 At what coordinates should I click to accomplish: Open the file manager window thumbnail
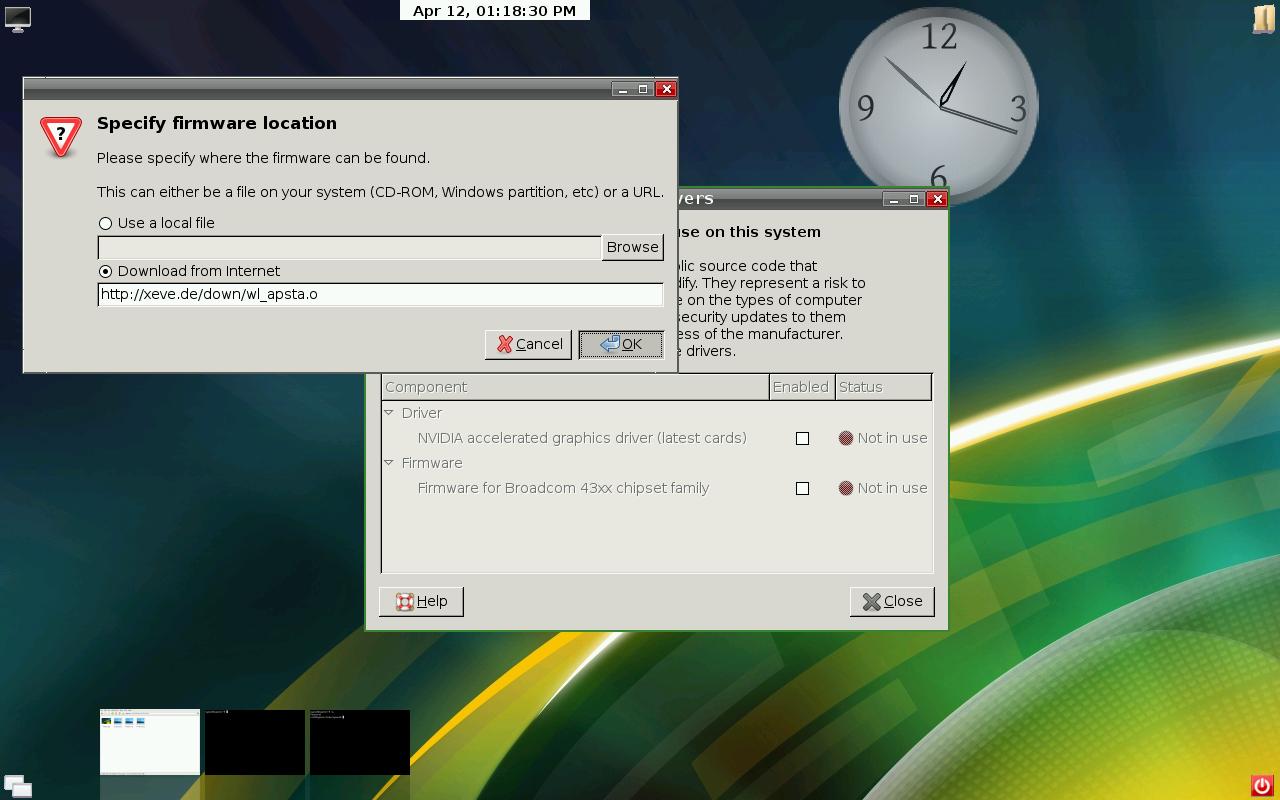tap(150, 742)
